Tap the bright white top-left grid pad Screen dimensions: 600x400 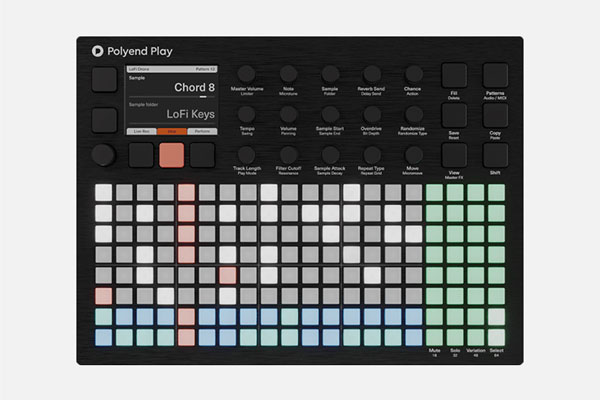coord(104,193)
